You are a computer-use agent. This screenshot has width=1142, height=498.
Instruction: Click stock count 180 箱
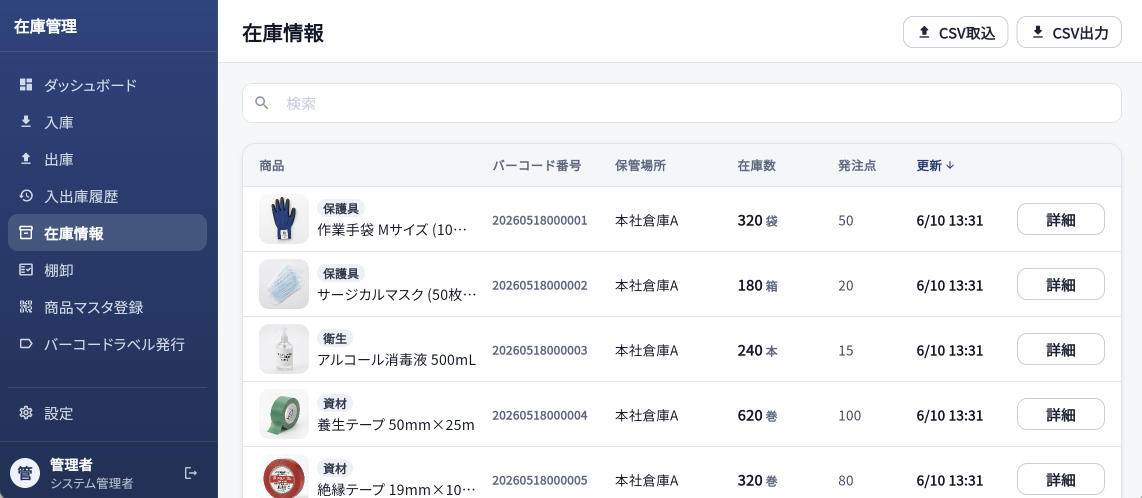pos(757,285)
